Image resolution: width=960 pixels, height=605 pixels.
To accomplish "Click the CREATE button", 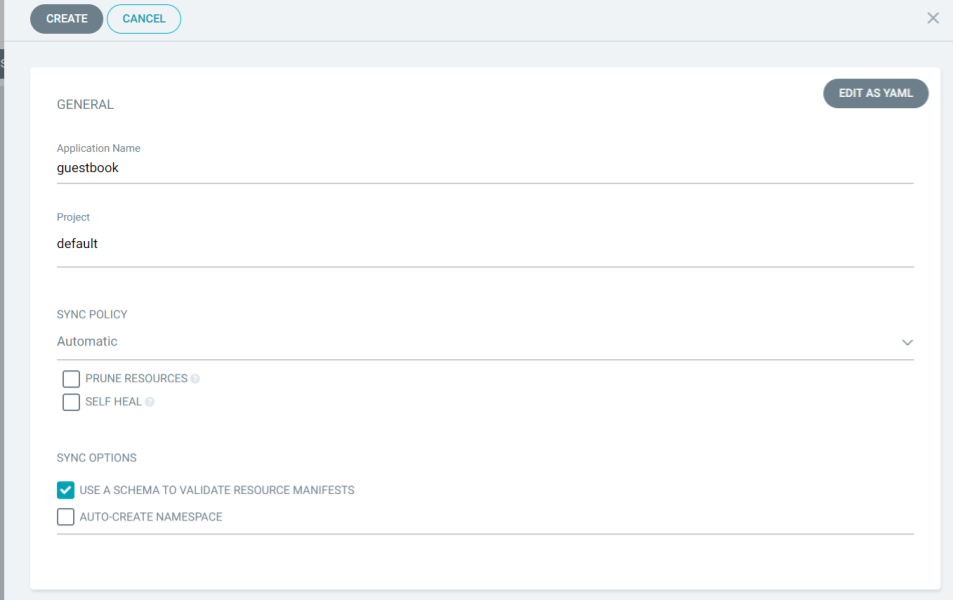I will coord(66,19).
